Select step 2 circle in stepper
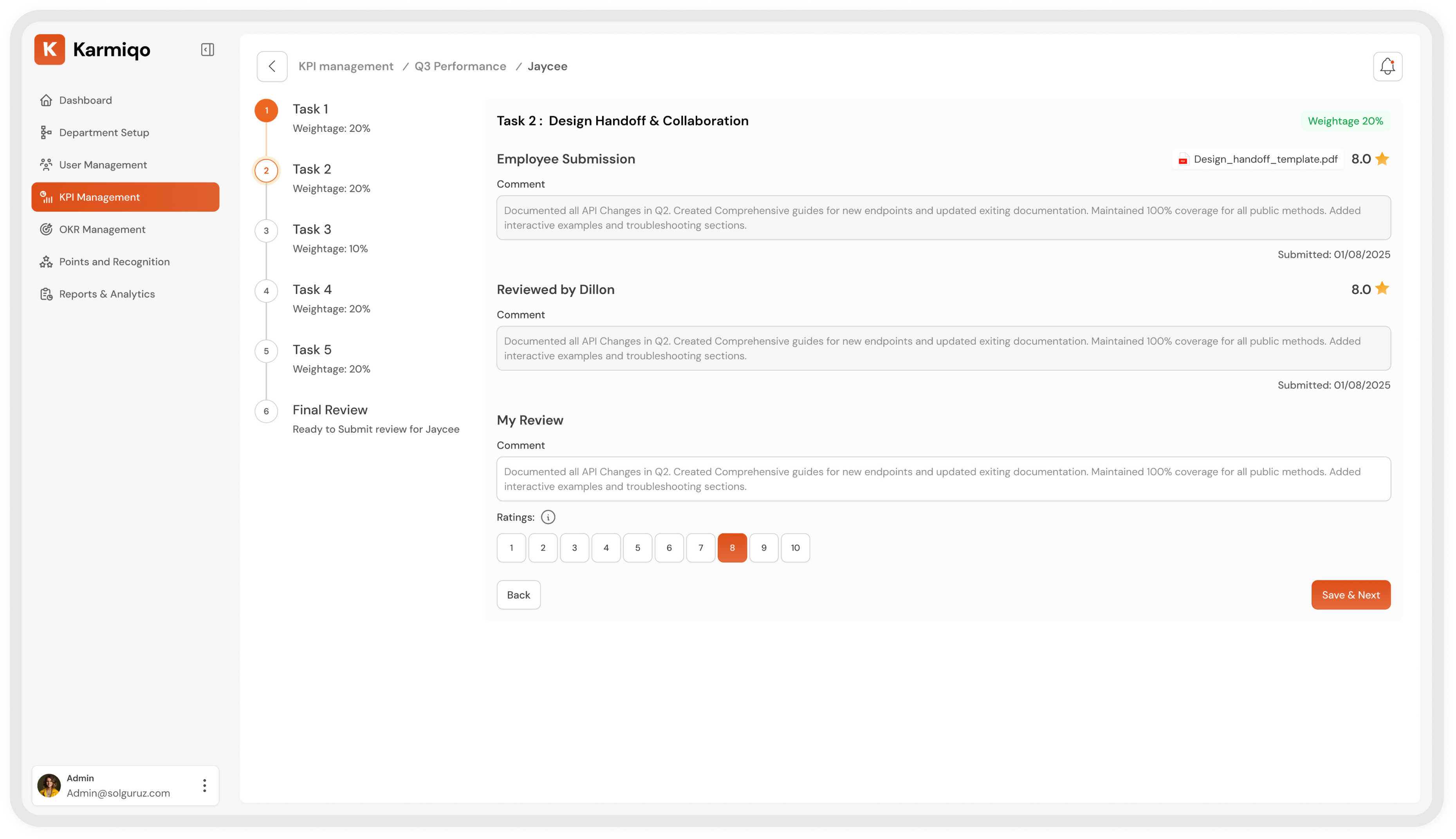The height and width of the screenshot is (839, 1456). pos(266,171)
